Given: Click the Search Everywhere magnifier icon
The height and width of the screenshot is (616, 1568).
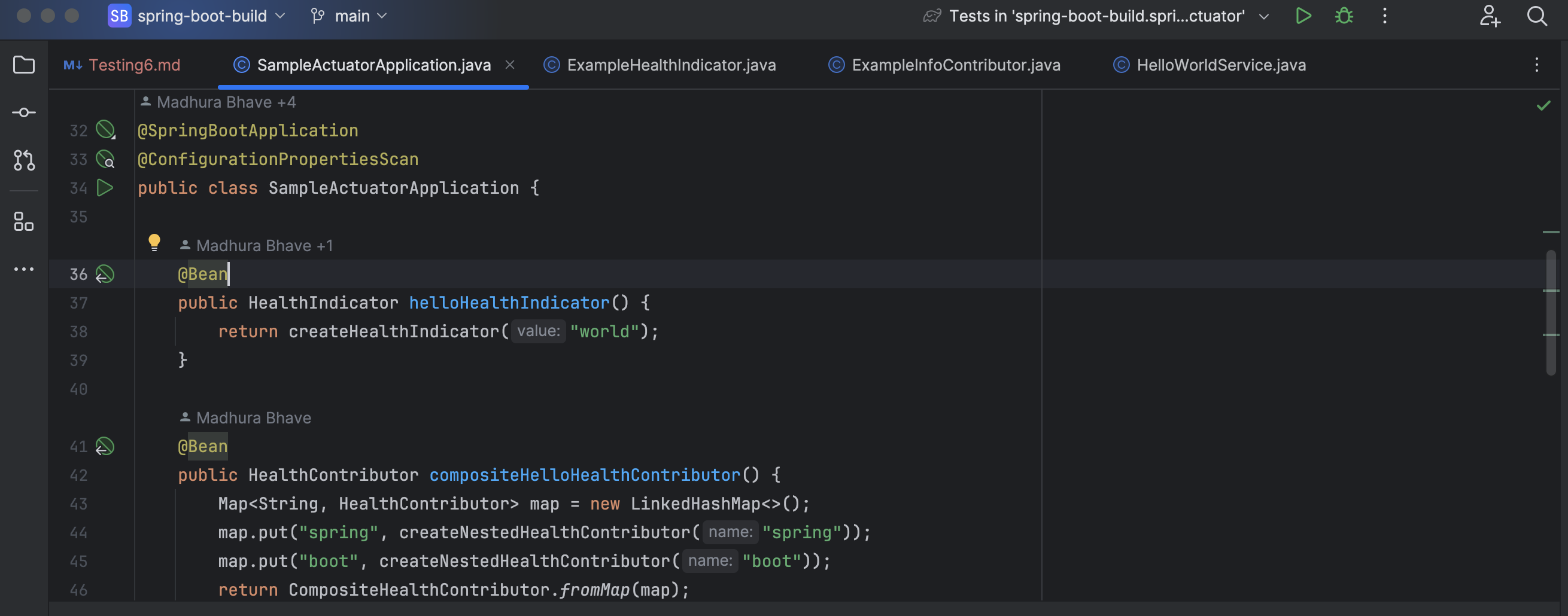Looking at the screenshot, I should pyautogui.click(x=1536, y=16).
